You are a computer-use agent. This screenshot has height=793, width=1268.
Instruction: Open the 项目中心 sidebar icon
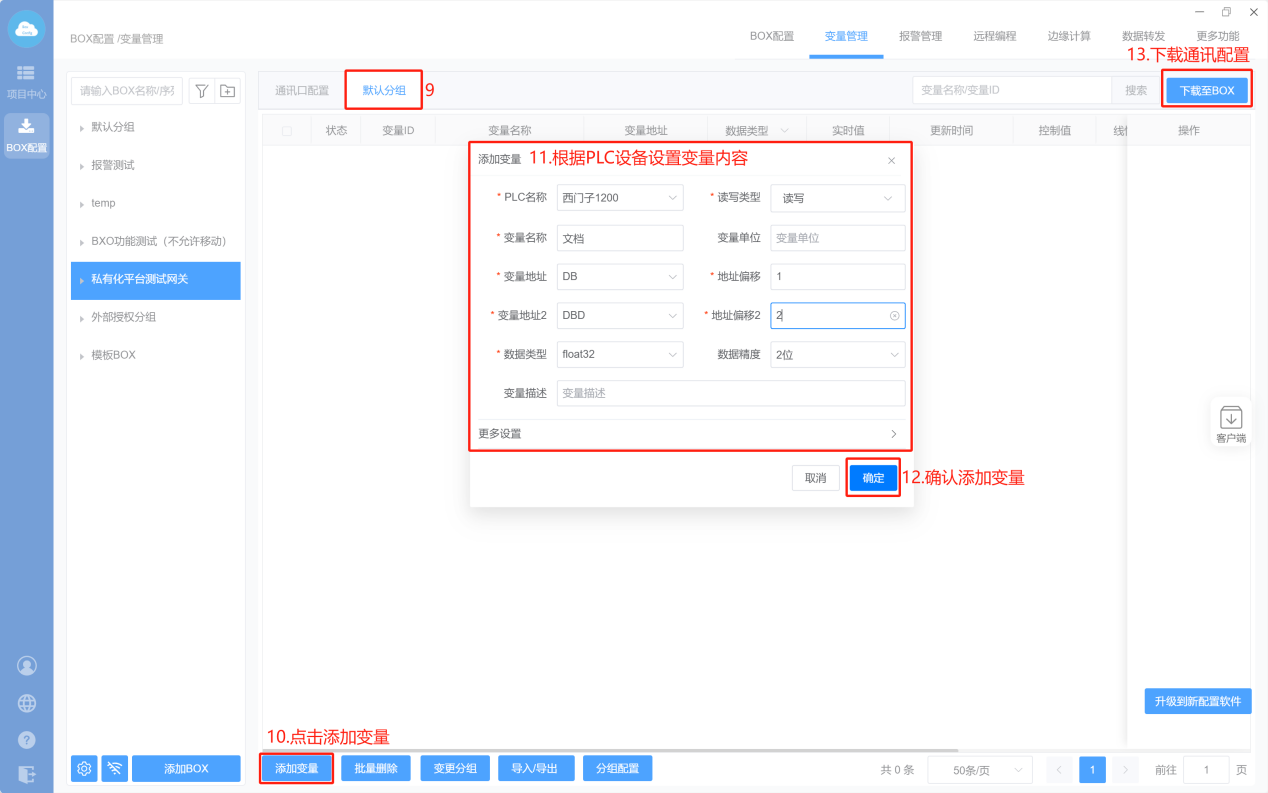26,81
